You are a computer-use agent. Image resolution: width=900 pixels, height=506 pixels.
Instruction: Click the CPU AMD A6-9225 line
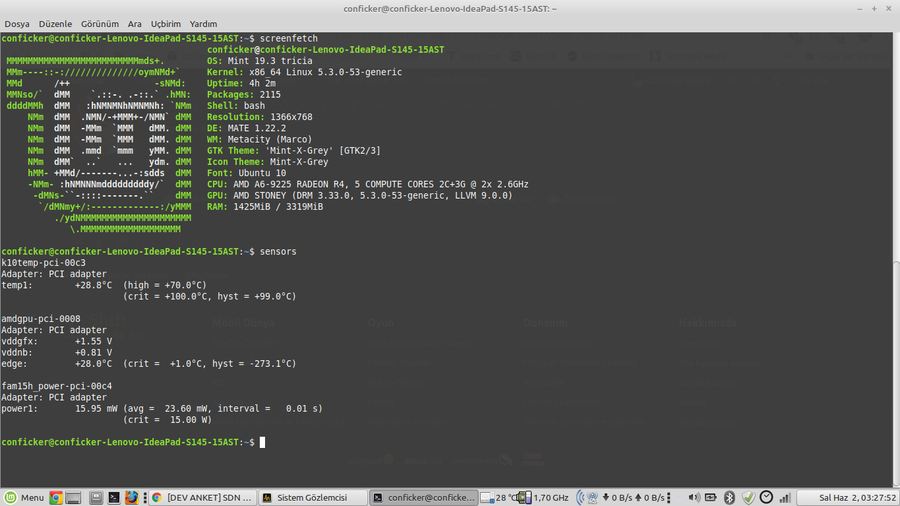(x=367, y=184)
